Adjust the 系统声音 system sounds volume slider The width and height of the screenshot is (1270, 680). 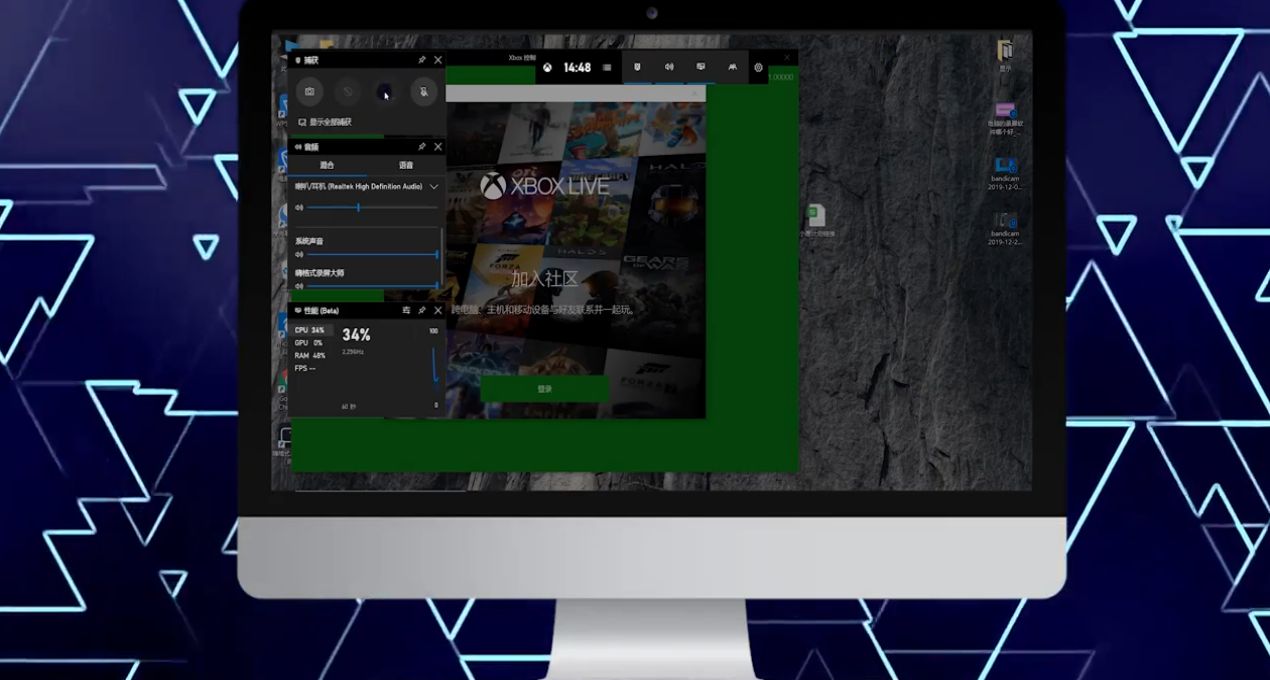372,255
